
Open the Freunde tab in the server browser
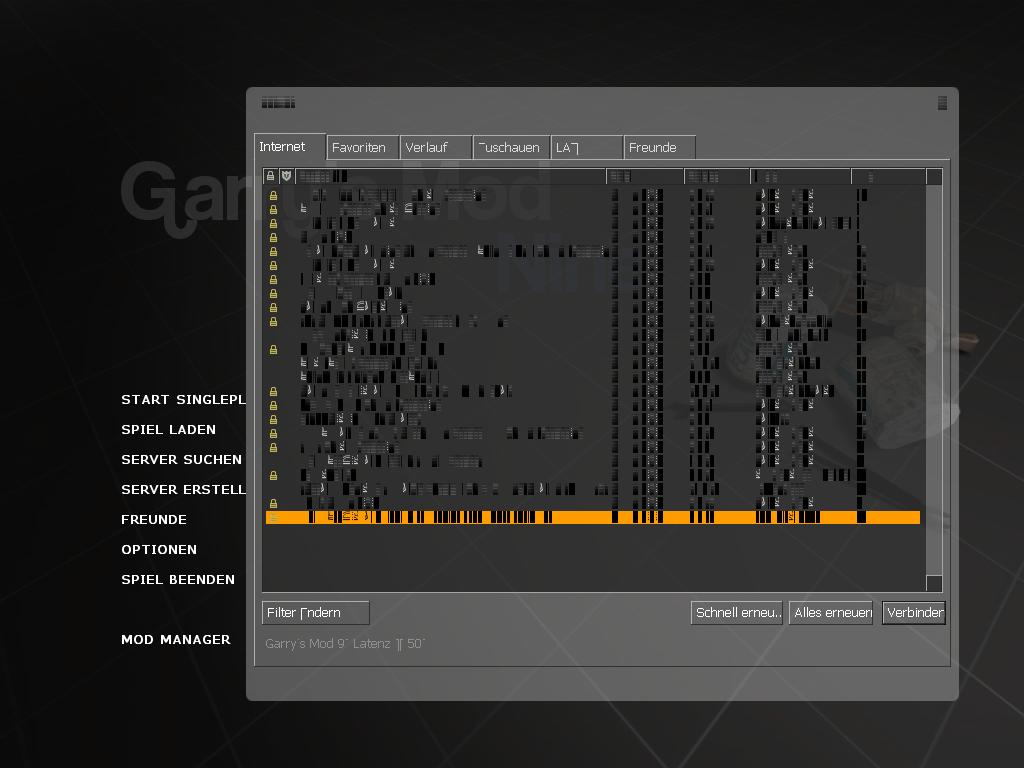point(660,148)
